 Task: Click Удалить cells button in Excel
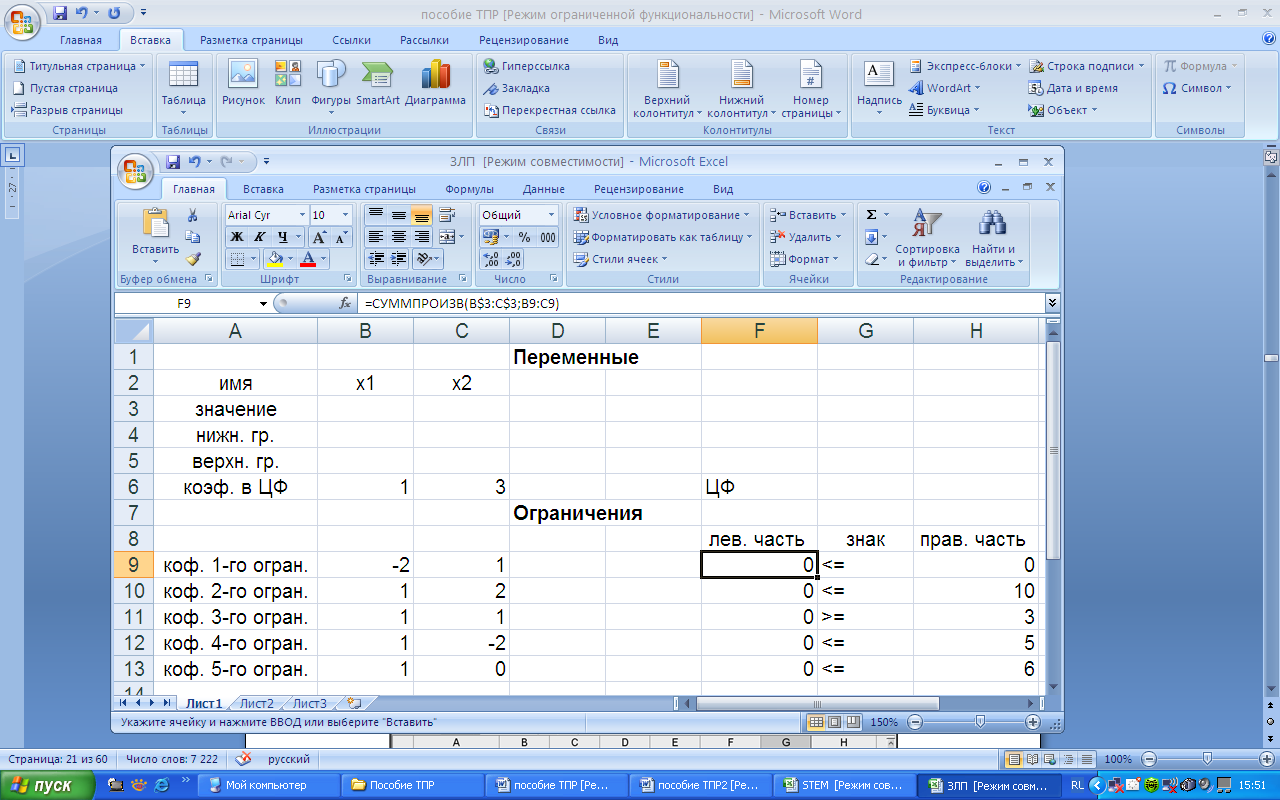[x=808, y=237]
